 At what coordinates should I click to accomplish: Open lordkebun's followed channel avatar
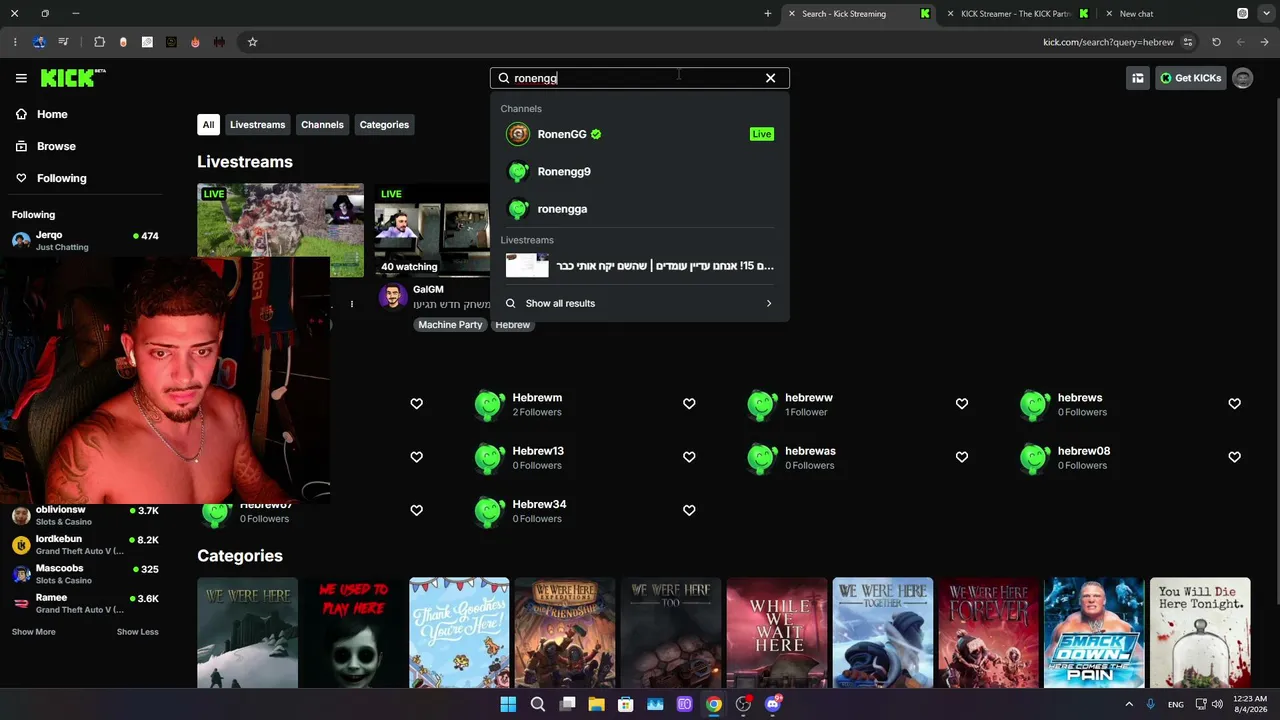20,545
